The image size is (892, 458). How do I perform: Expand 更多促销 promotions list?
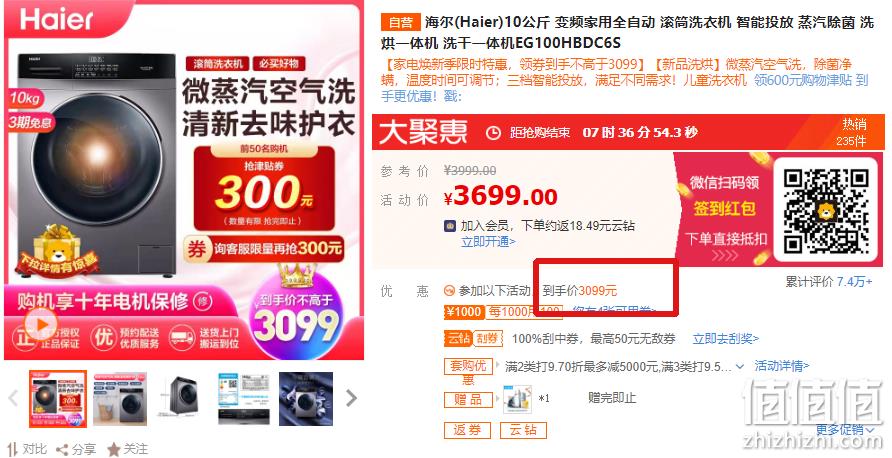(x=845, y=430)
